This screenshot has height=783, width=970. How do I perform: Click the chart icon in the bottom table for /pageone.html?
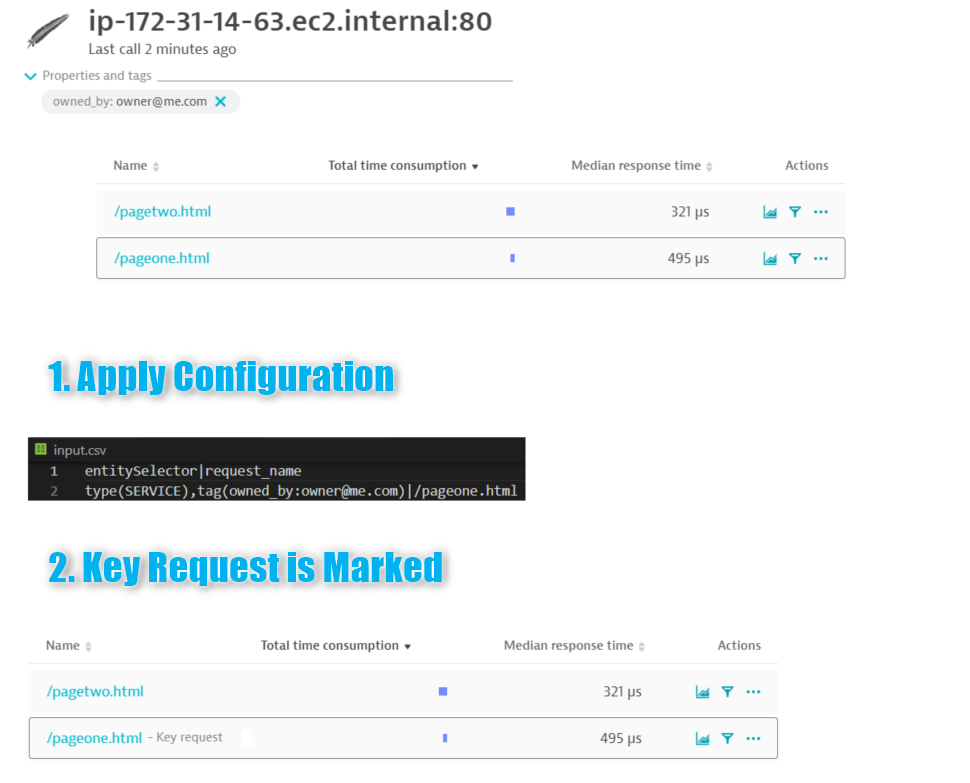(x=701, y=738)
